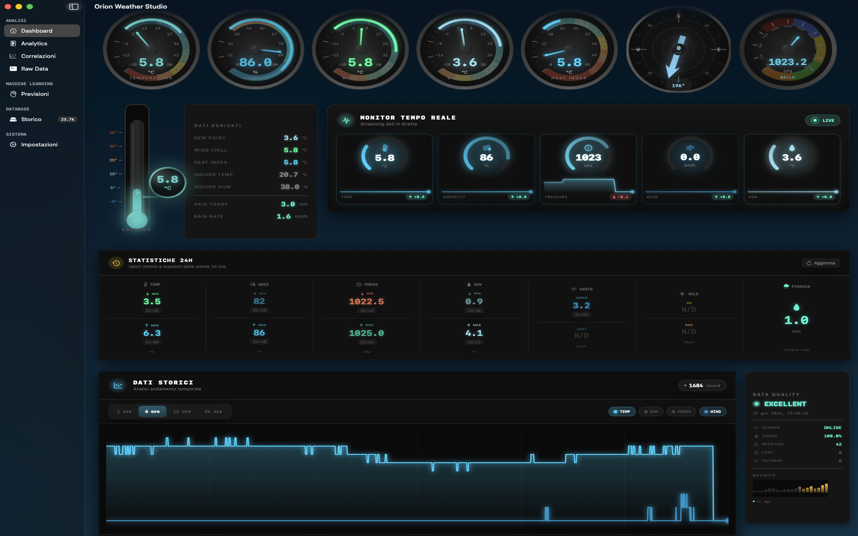
Task: Click the humidity gauge showing 86.0
Action: click(x=256, y=50)
